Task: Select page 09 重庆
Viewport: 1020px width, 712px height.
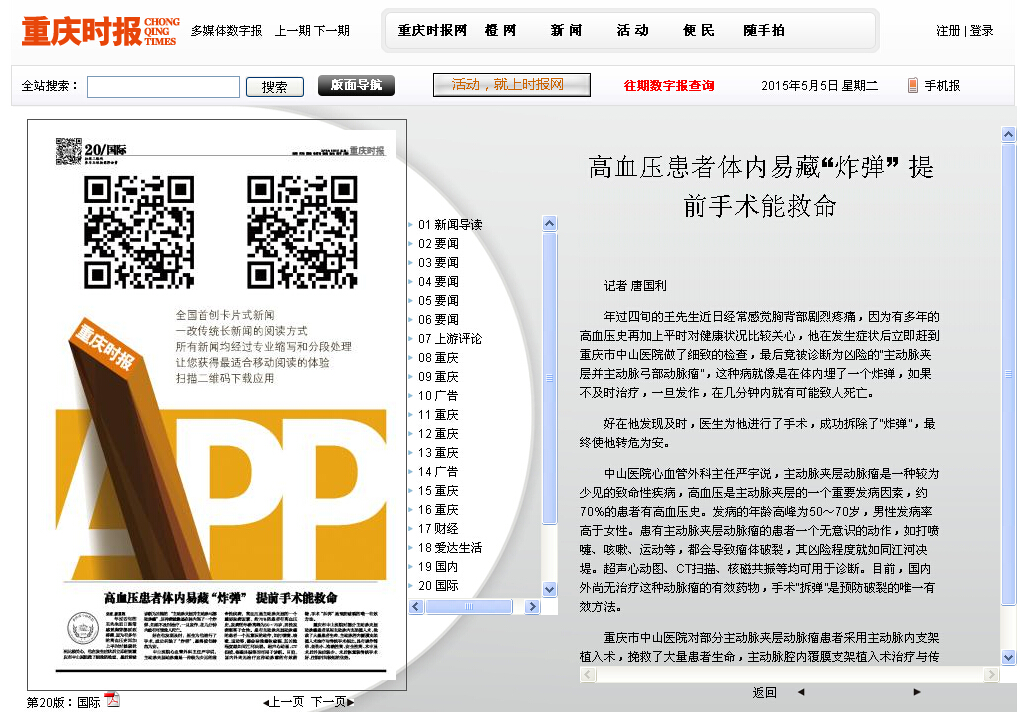Action: click(438, 376)
